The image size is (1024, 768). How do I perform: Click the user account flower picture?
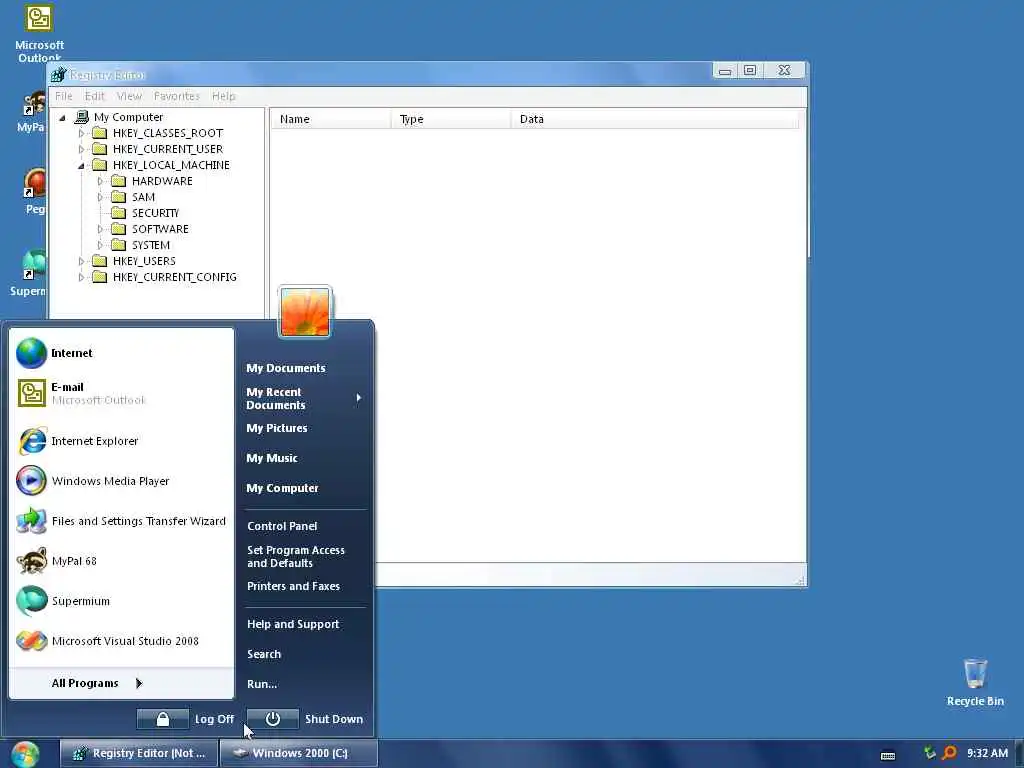click(305, 312)
